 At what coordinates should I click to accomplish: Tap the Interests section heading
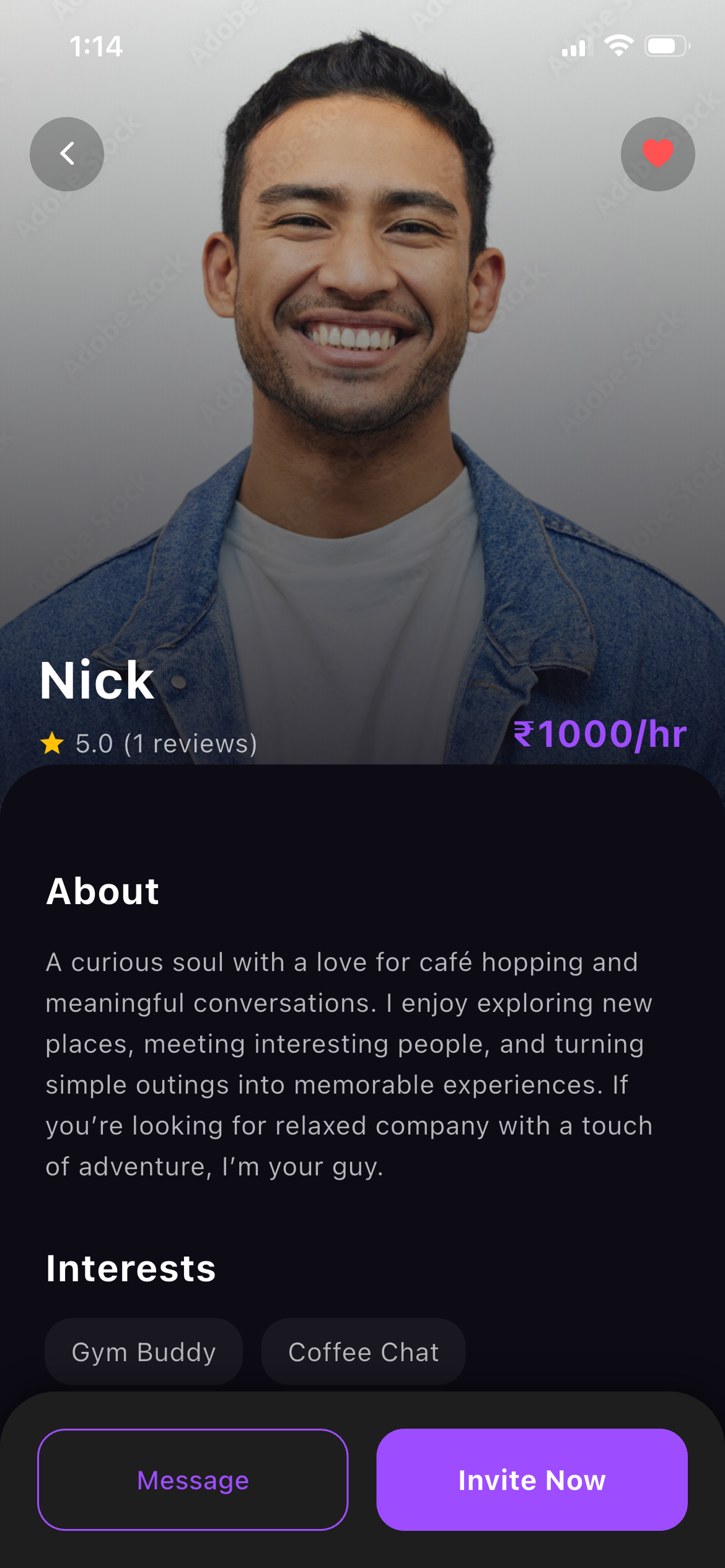[x=131, y=1268]
